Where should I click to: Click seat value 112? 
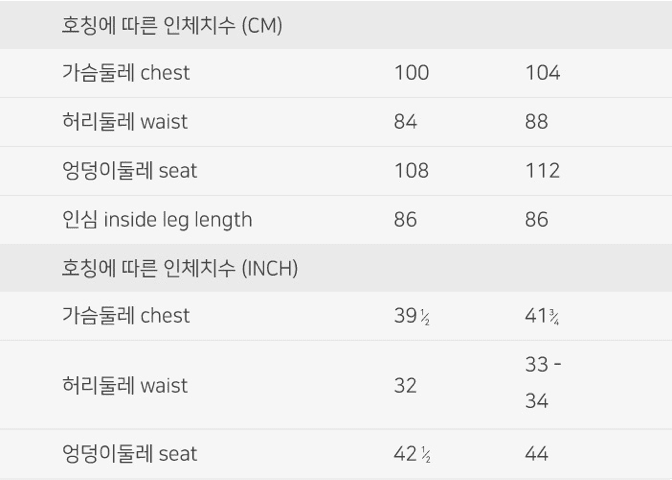pos(543,171)
